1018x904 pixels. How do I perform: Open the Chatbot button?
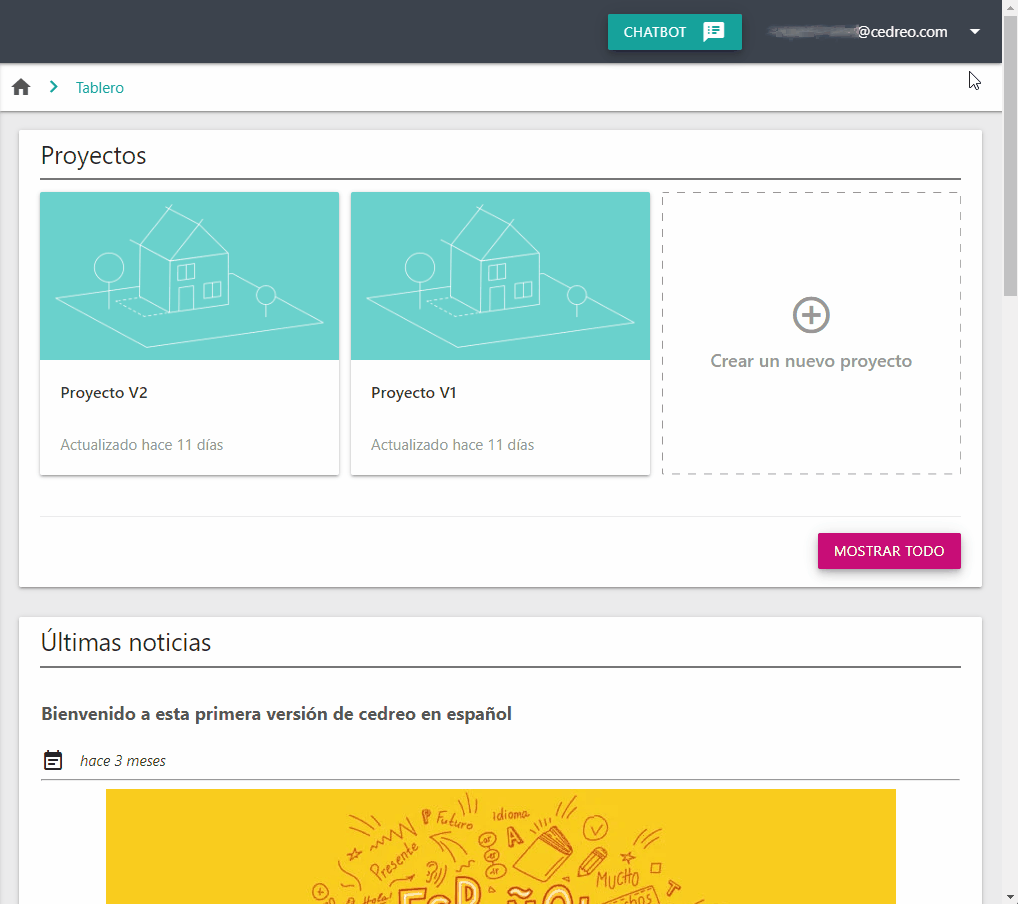(675, 32)
